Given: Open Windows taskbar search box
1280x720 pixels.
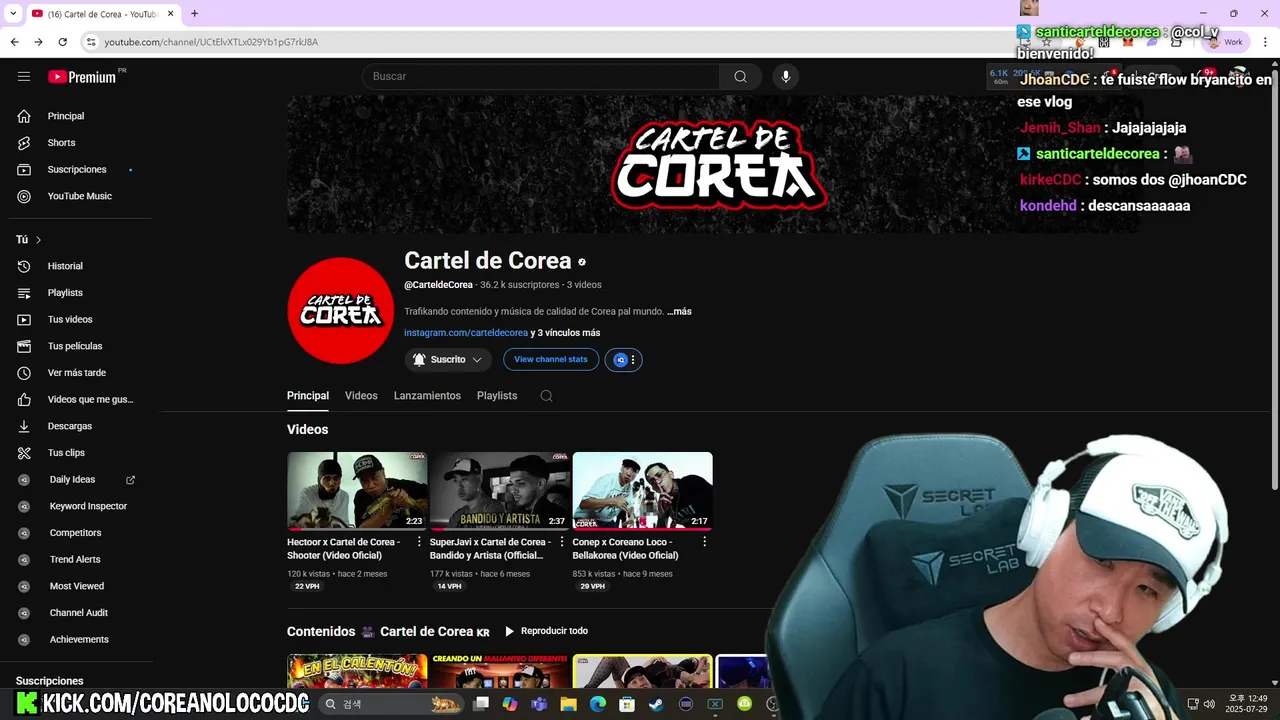Looking at the screenshot, I should point(392,704).
